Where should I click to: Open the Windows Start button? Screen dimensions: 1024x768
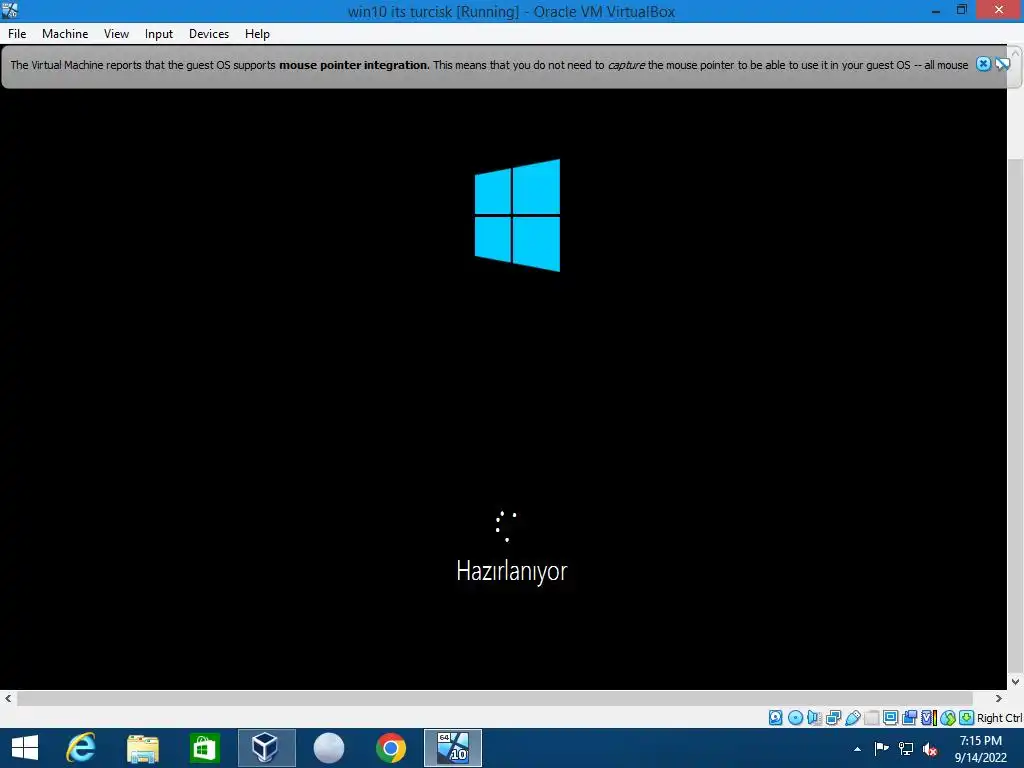coord(25,748)
